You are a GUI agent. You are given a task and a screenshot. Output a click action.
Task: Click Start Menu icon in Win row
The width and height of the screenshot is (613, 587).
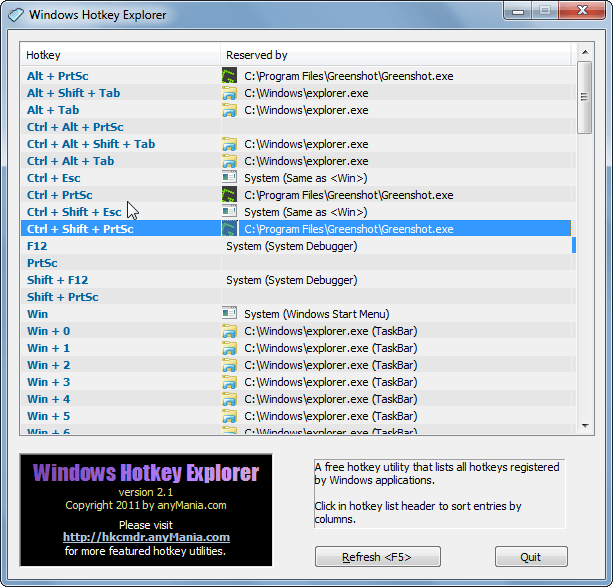[x=229, y=314]
